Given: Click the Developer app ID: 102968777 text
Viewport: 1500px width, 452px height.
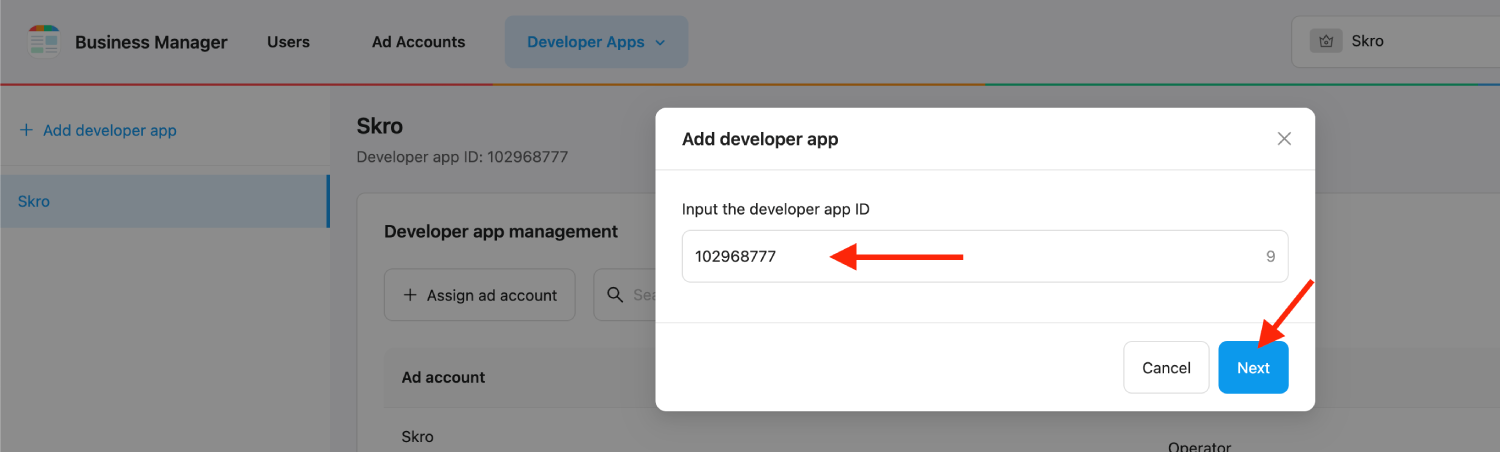Looking at the screenshot, I should pos(462,157).
